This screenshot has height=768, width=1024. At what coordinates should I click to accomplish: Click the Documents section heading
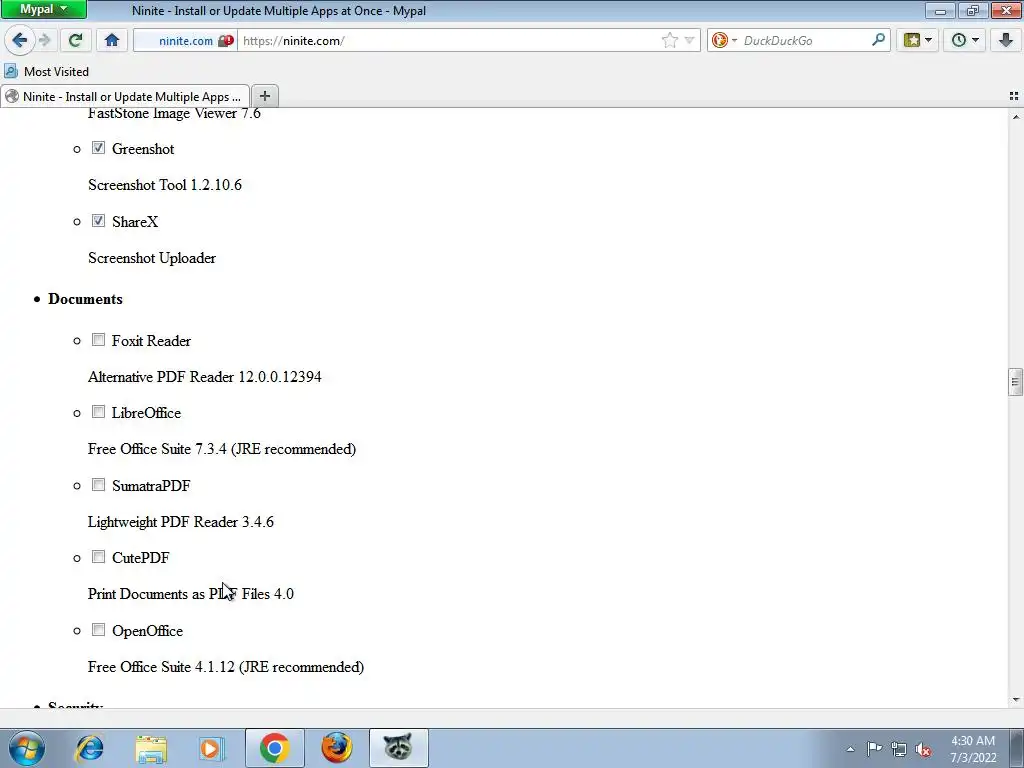point(86,299)
